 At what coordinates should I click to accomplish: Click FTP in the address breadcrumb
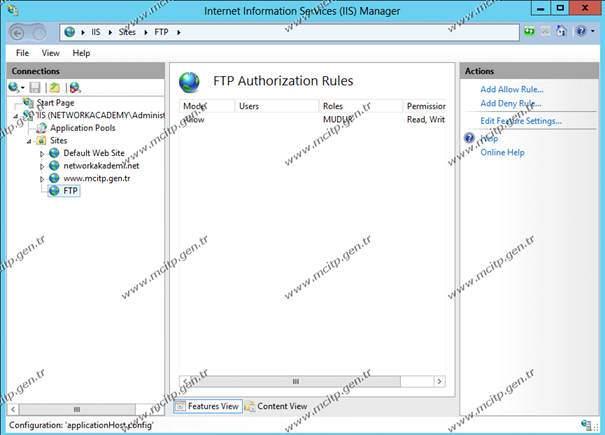tap(161, 32)
